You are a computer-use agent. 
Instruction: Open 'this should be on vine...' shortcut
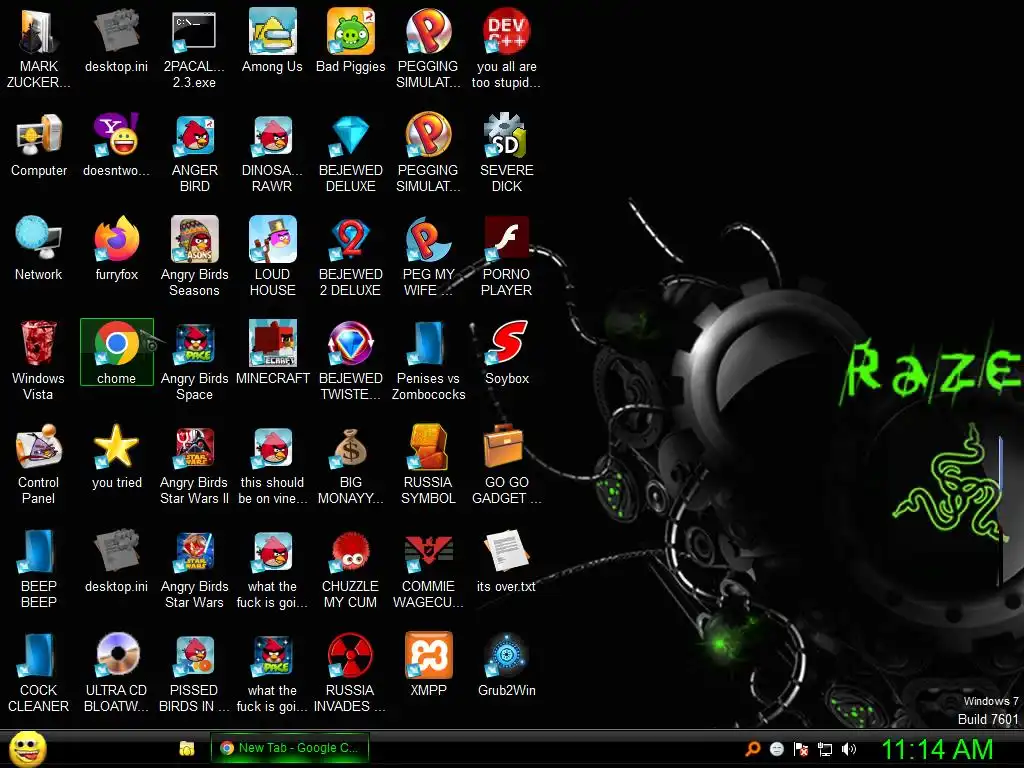272,464
